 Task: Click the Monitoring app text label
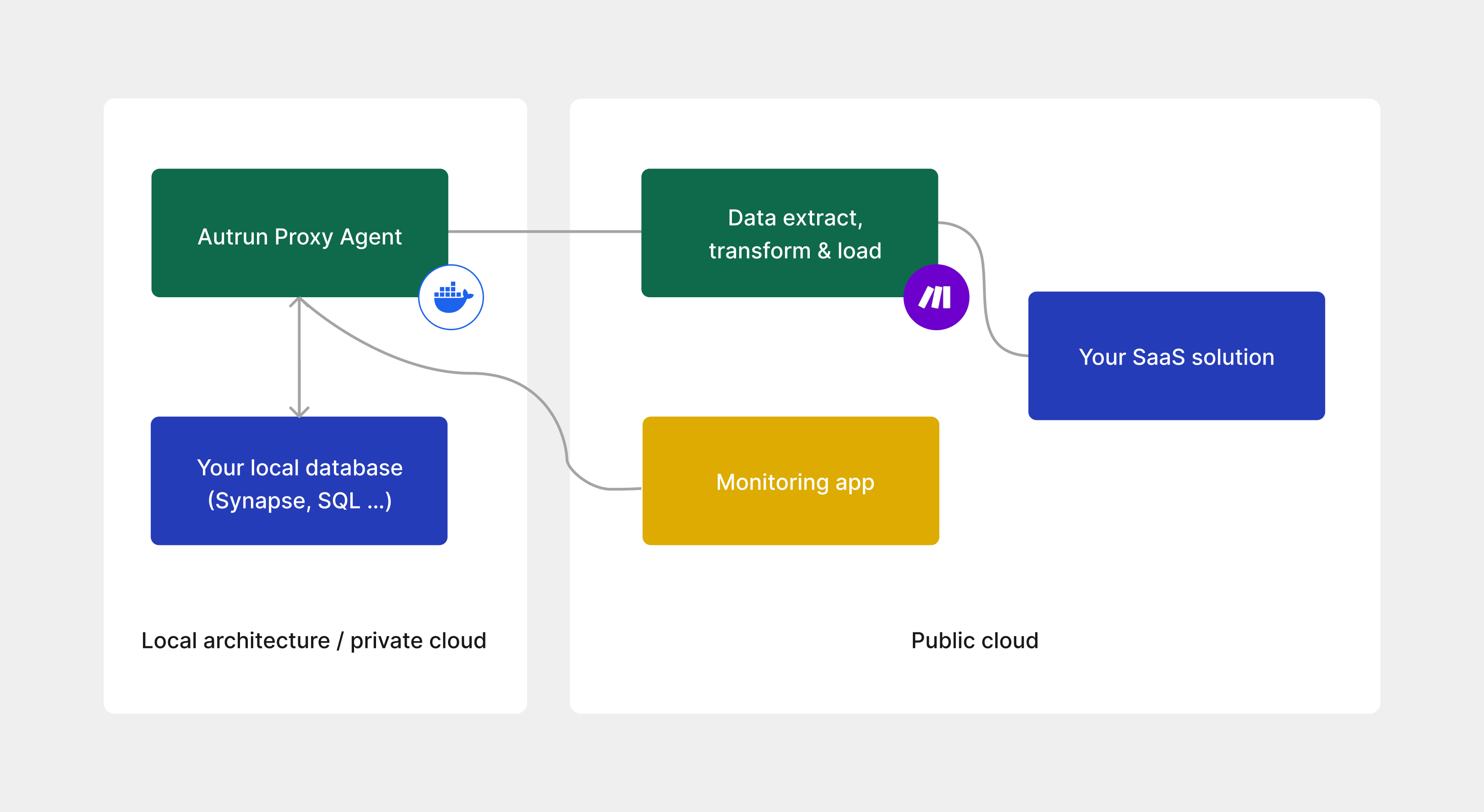click(795, 482)
